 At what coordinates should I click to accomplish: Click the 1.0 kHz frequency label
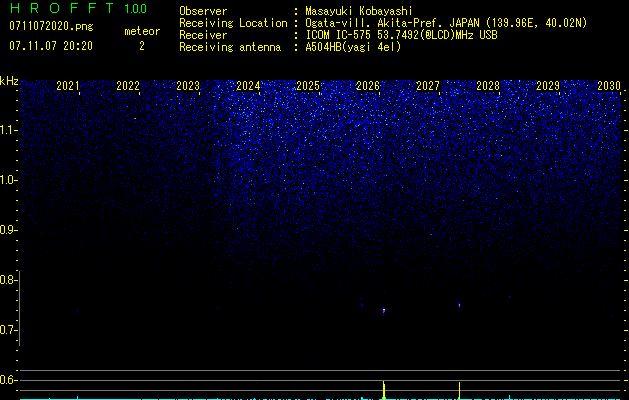click(x=8, y=180)
